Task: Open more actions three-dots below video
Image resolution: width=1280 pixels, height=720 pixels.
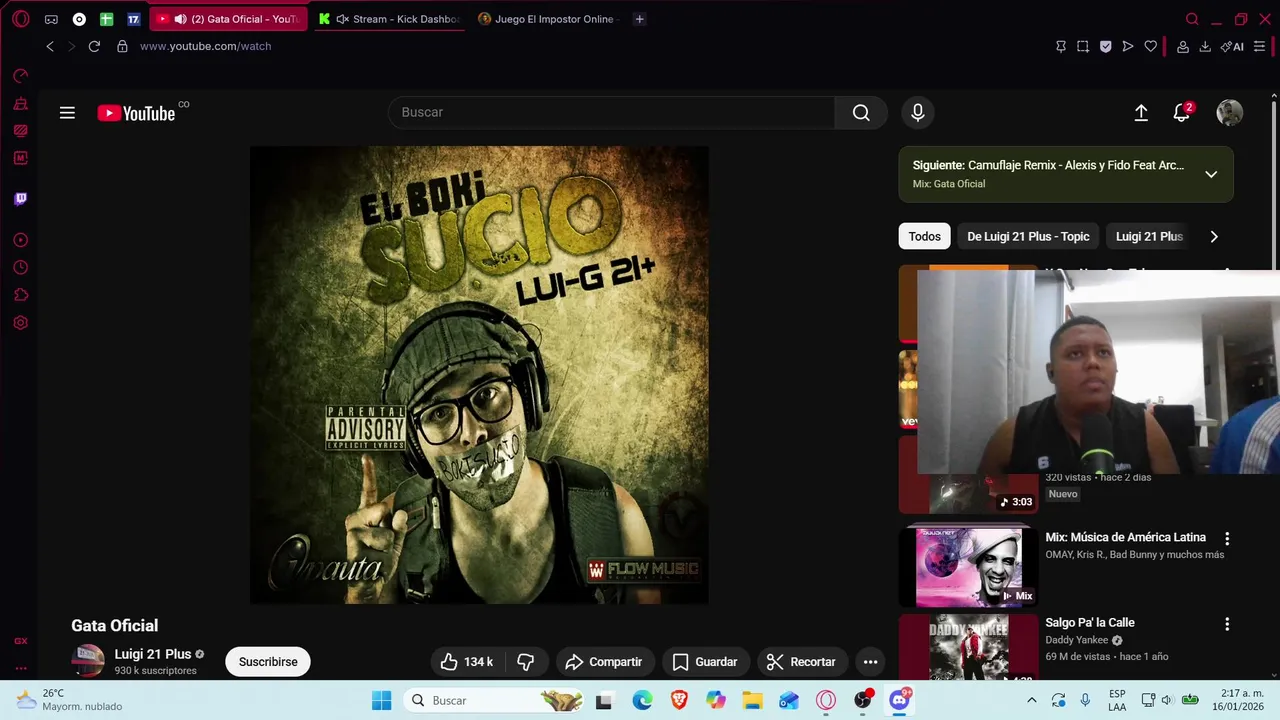Action: click(870, 662)
